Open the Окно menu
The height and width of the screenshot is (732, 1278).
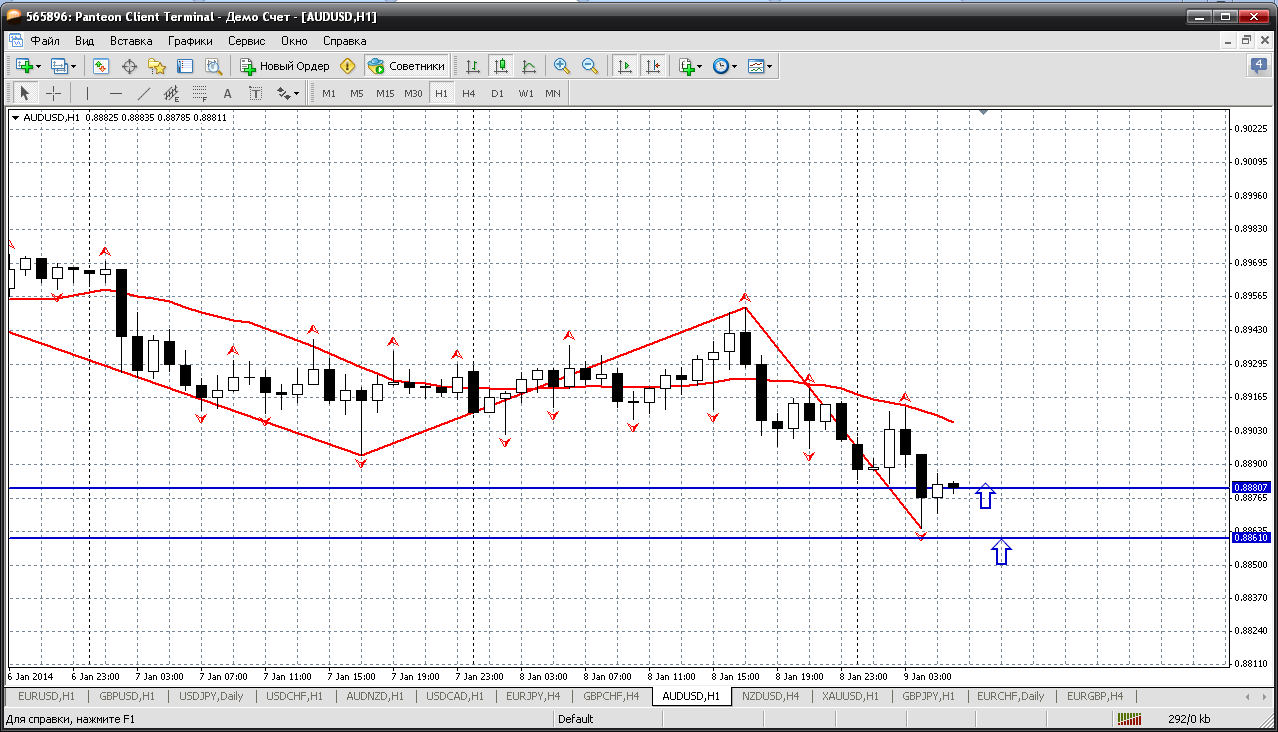(x=294, y=41)
